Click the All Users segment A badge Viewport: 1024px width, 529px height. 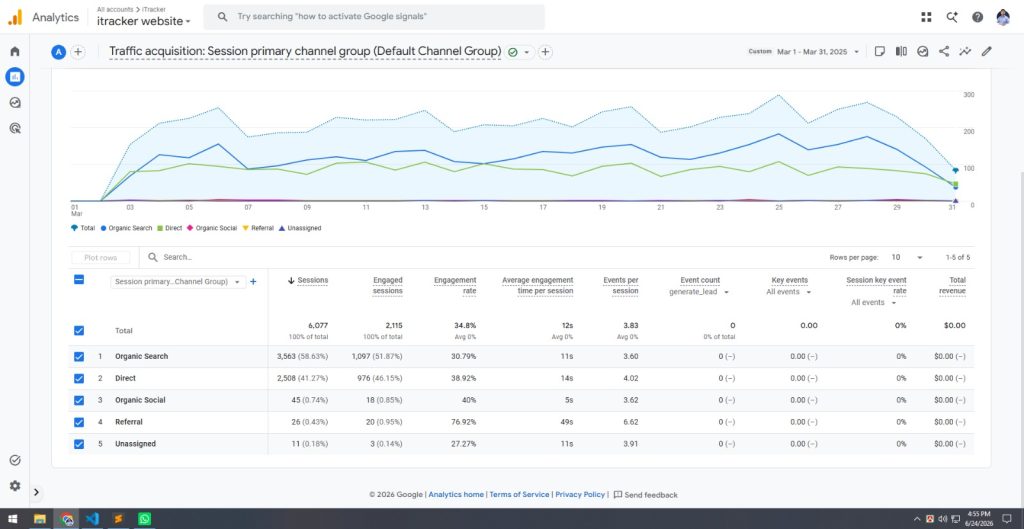click(x=59, y=52)
